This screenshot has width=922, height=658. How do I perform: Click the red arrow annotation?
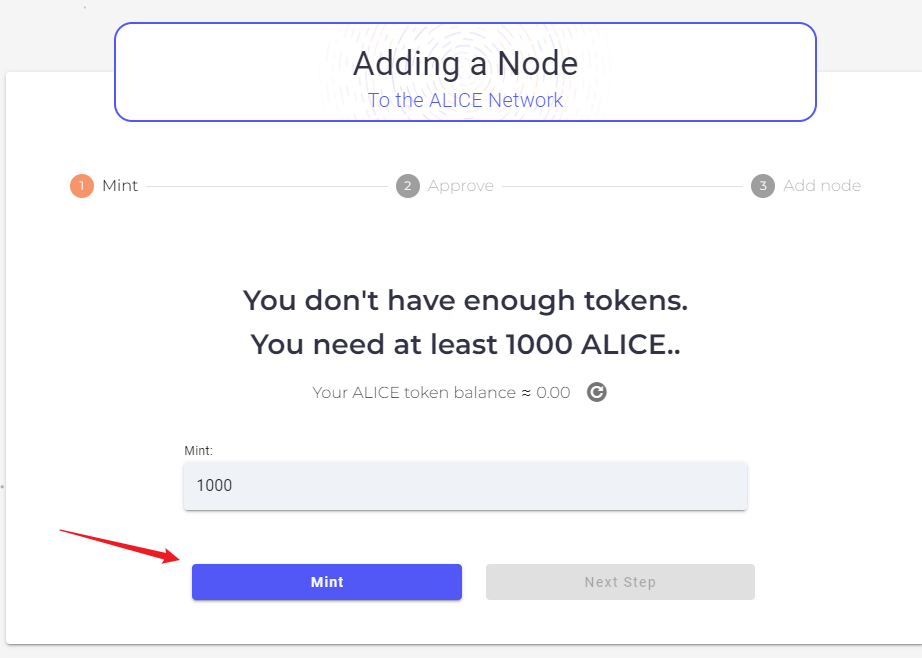(120, 545)
